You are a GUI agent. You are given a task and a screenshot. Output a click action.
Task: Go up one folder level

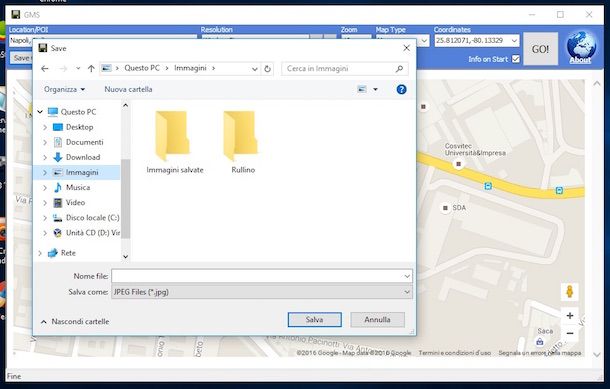[x=91, y=69]
